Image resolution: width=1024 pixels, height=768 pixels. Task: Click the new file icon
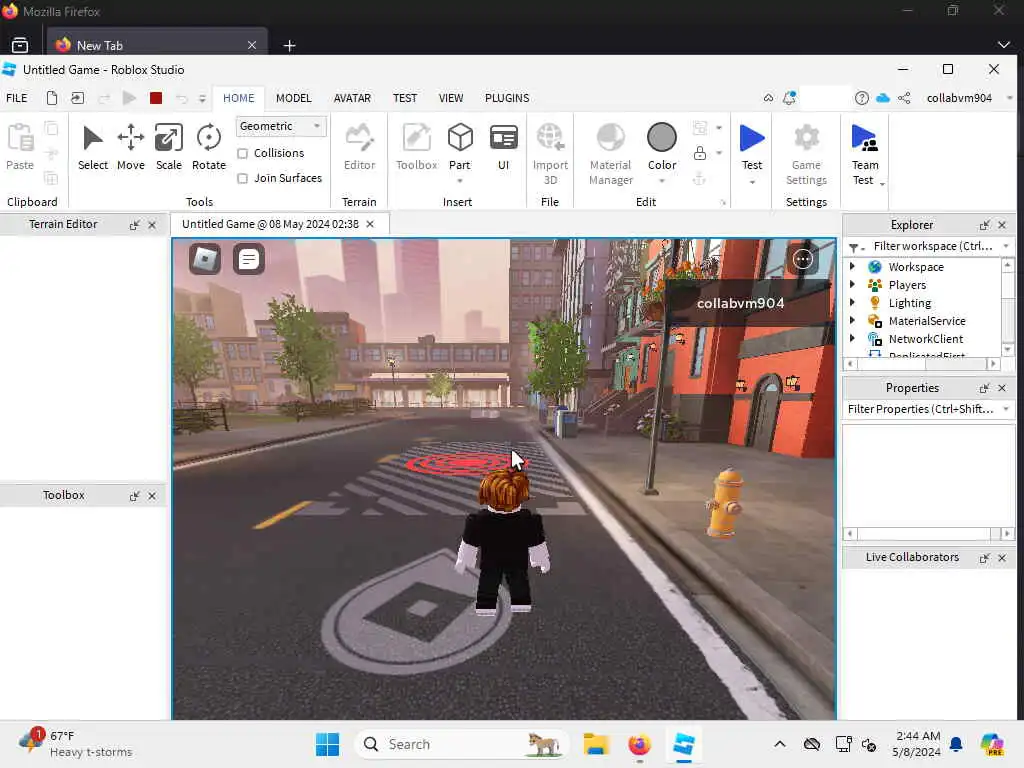coord(52,98)
